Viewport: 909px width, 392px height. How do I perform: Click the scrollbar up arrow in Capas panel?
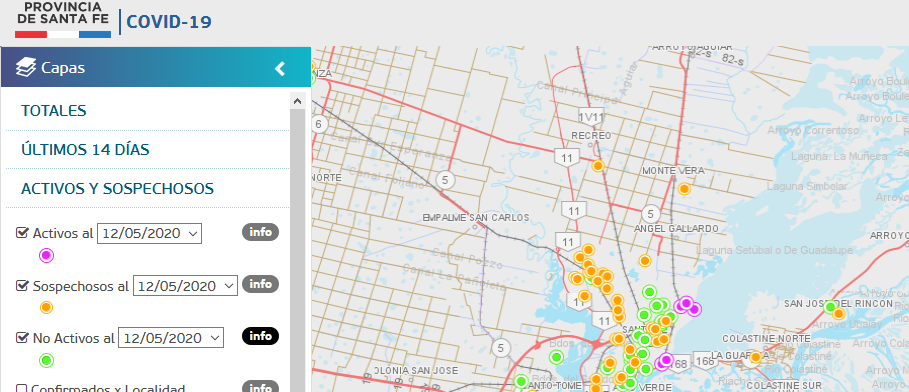pos(297,101)
